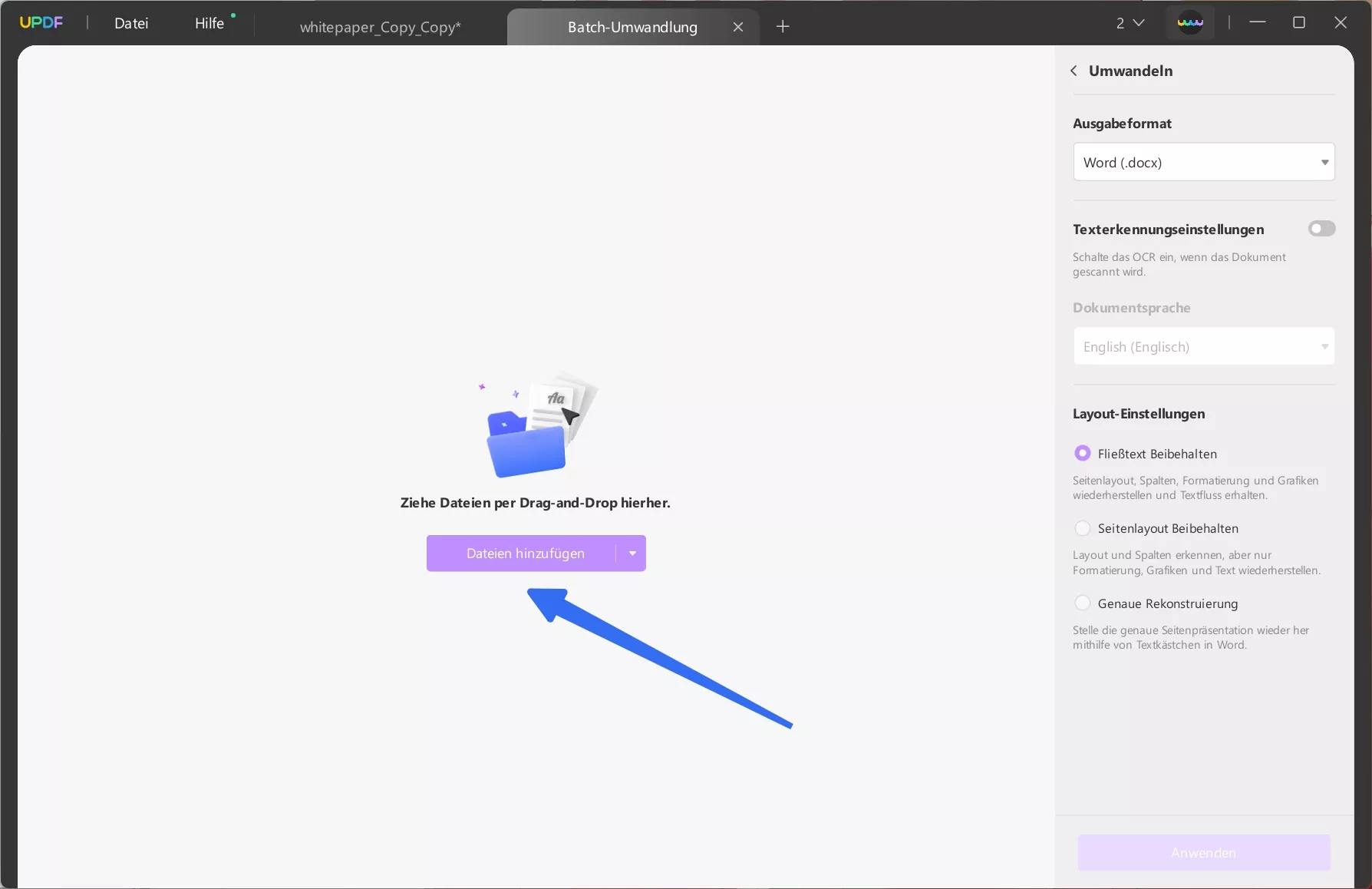Click the 'Schalte das OCR ein' description text
This screenshot has height=889, width=1372.
click(x=1179, y=264)
